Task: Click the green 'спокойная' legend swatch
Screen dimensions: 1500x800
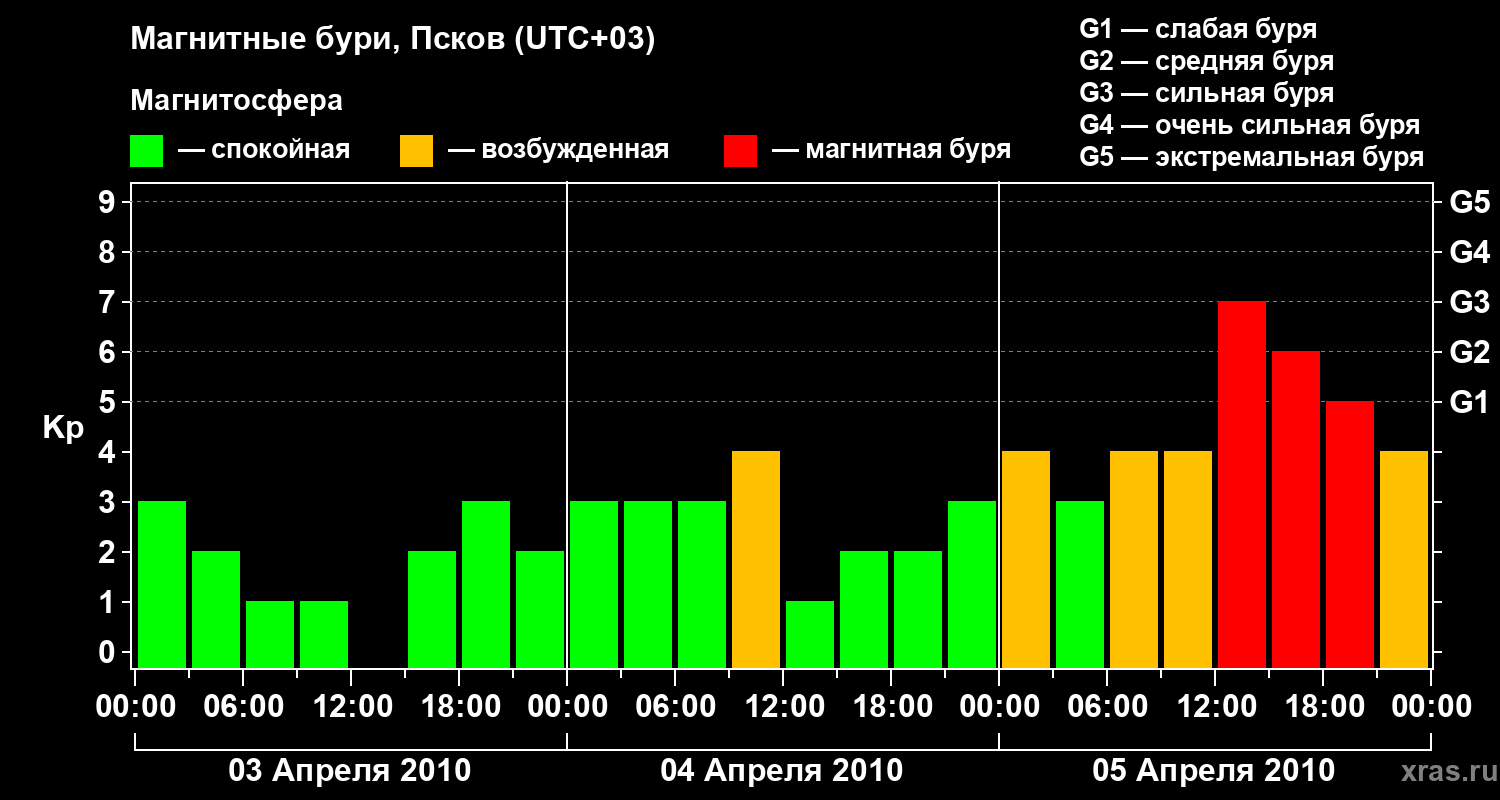Action: pyautogui.click(x=147, y=150)
